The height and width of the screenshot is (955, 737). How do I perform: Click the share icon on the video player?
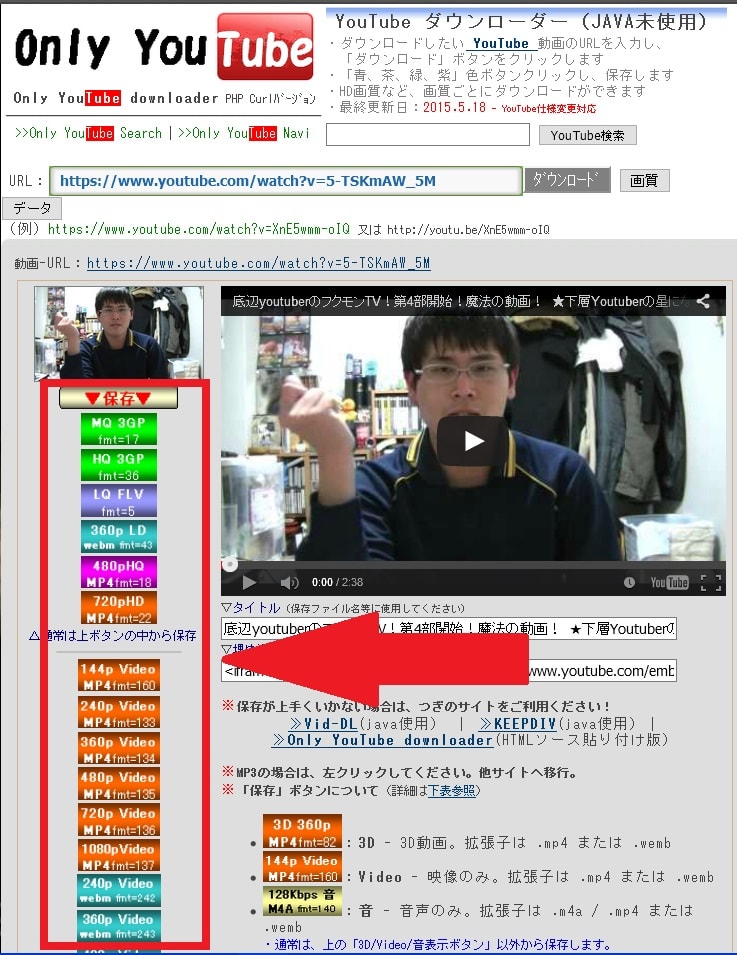click(x=703, y=301)
